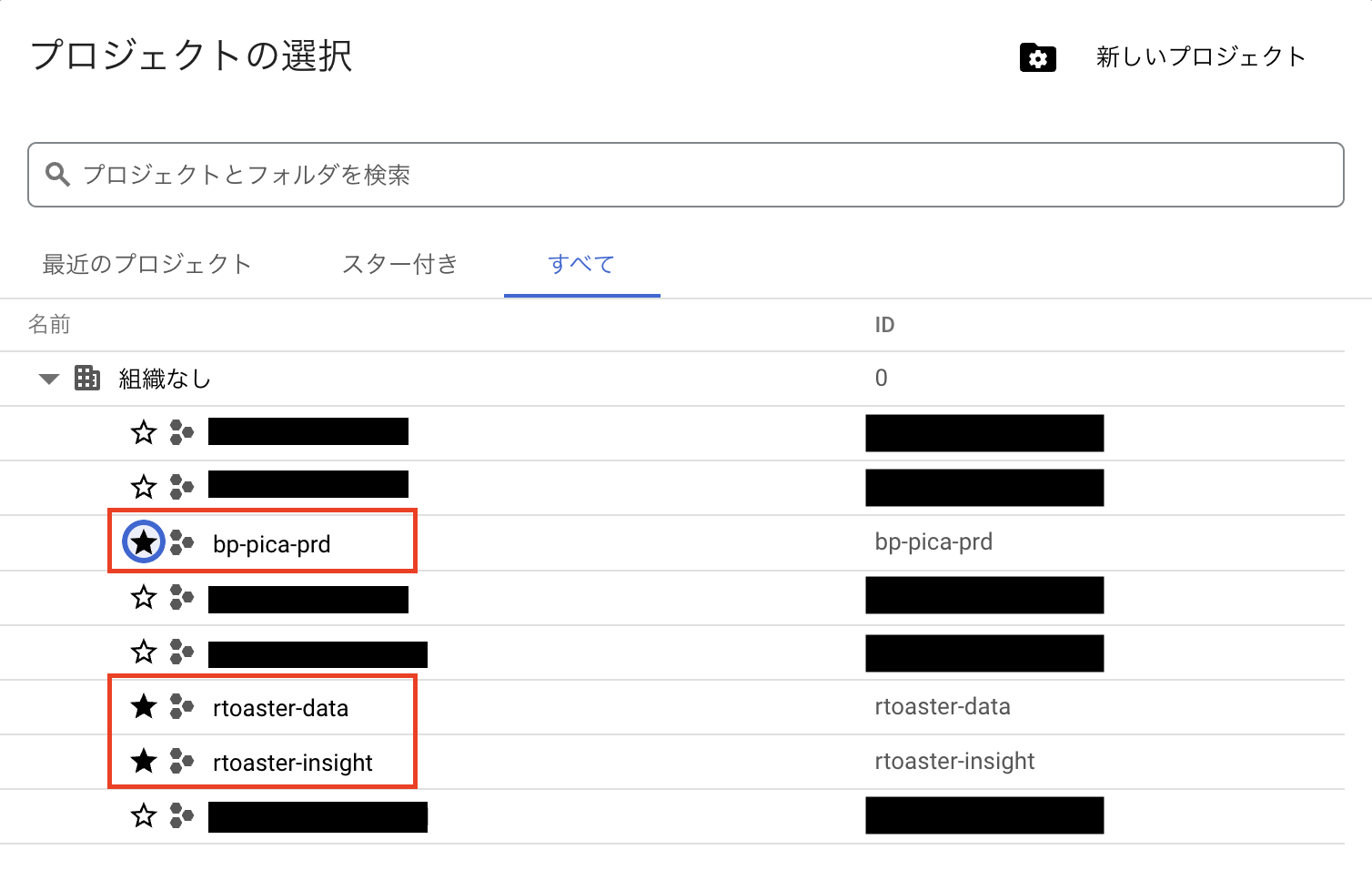Collapse the 組織なし tree node
The height and width of the screenshot is (870, 1372).
tap(48, 379)
